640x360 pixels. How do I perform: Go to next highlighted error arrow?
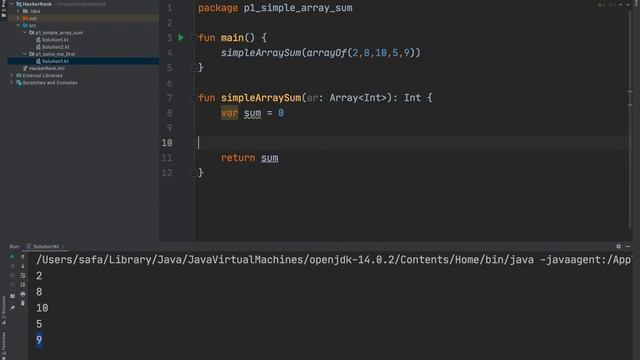(628, 4)
